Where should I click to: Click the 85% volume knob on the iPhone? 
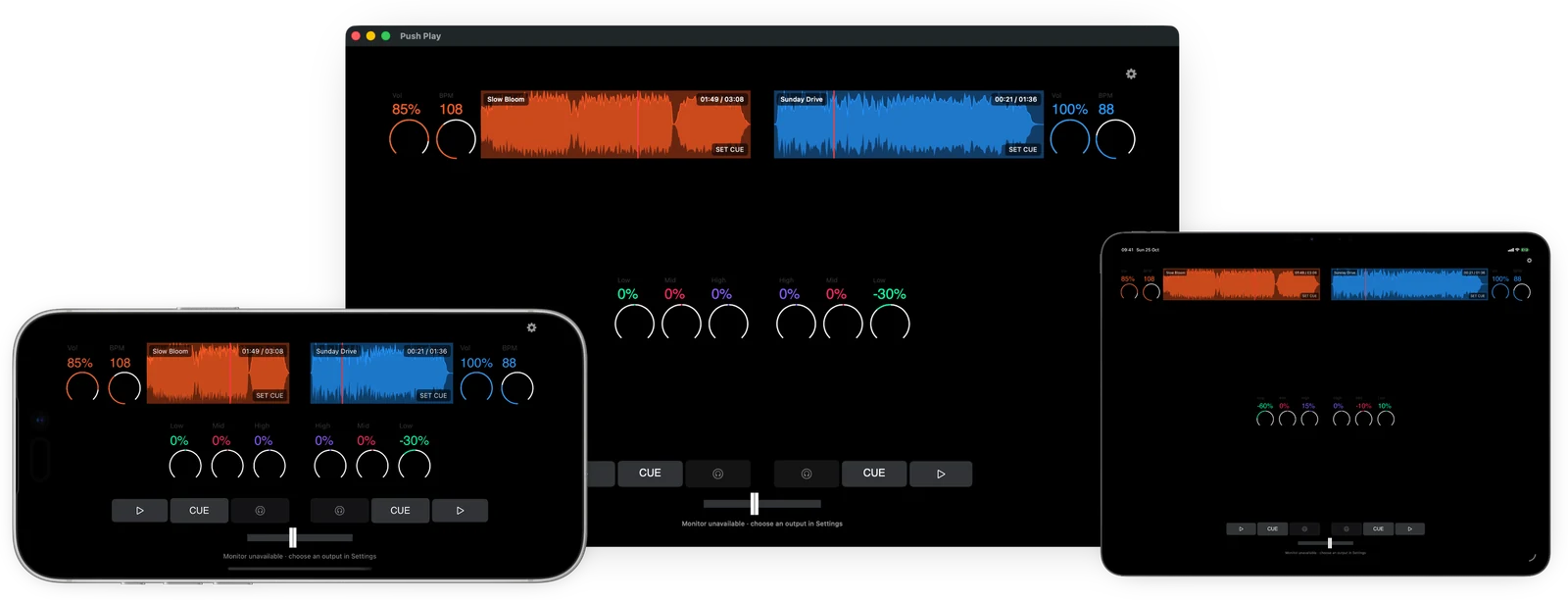click(82, 388)
